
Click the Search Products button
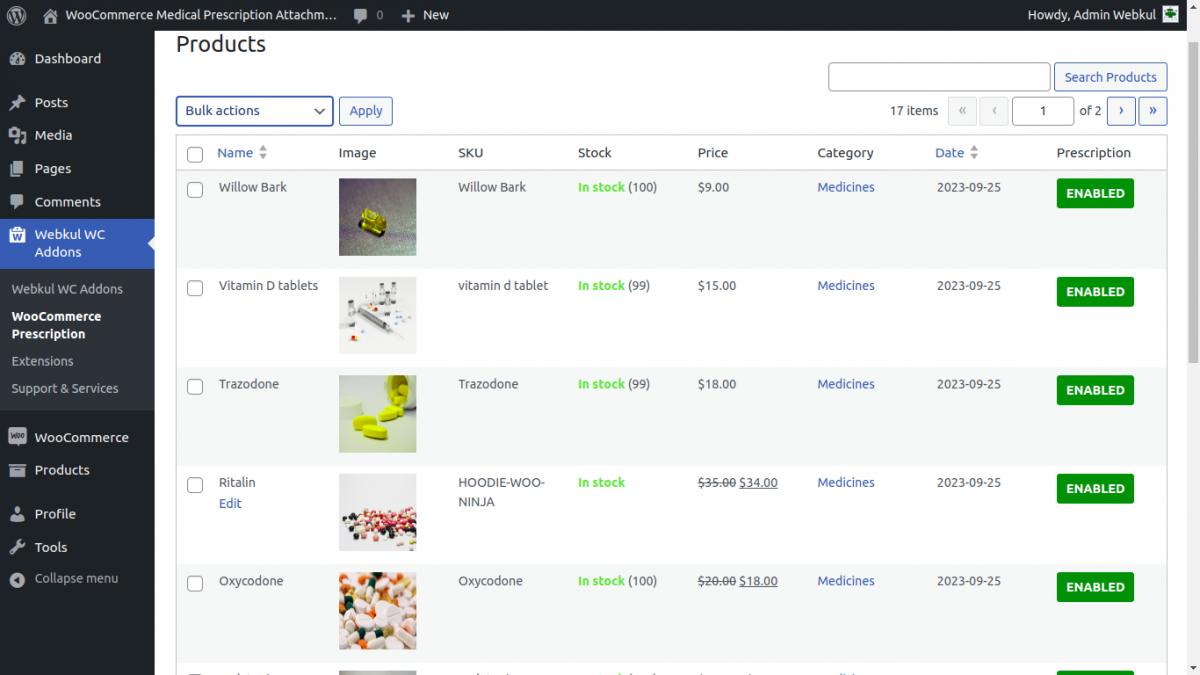[1110, 77]
